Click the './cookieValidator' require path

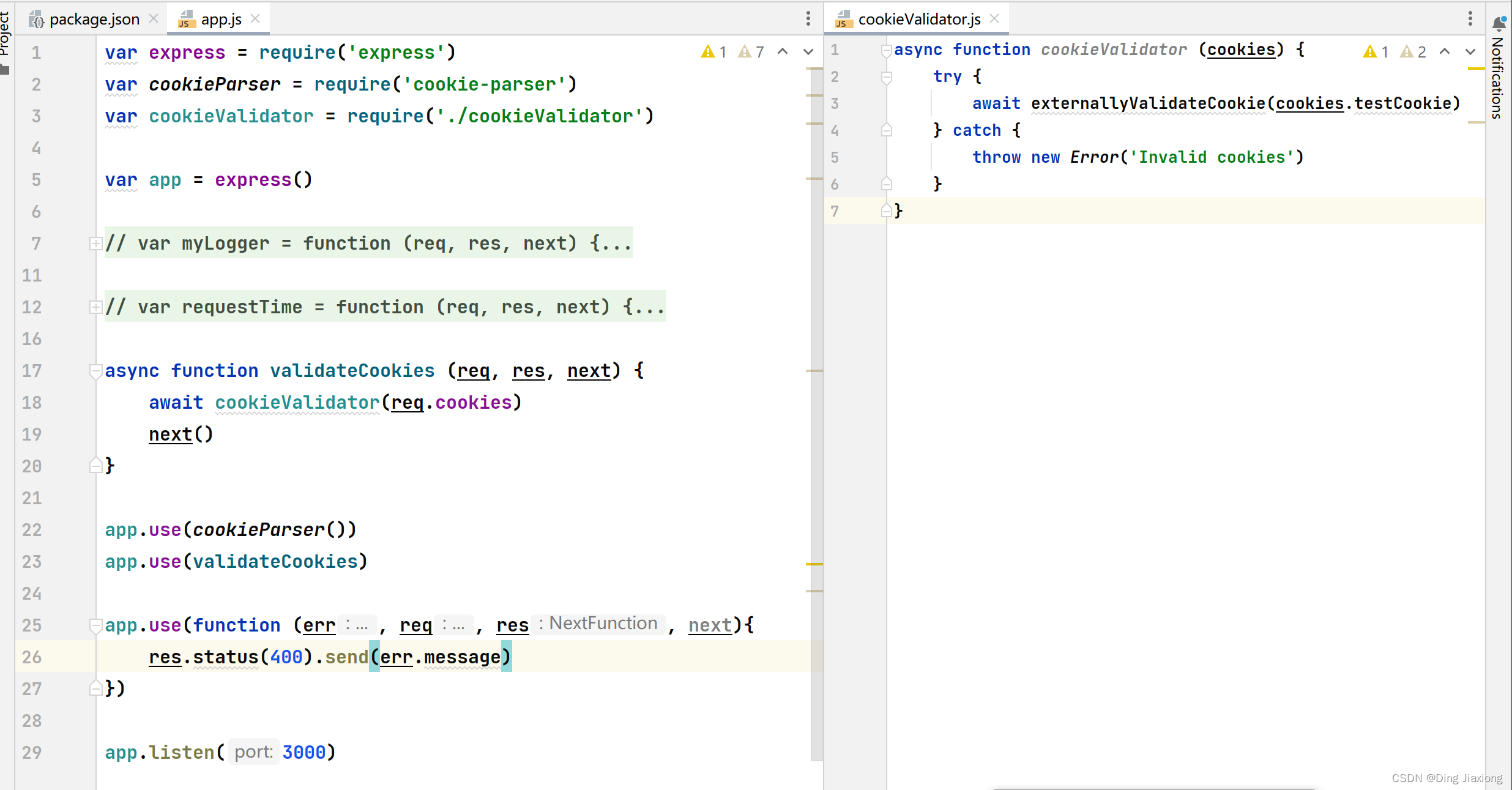(x=539, y=116)
